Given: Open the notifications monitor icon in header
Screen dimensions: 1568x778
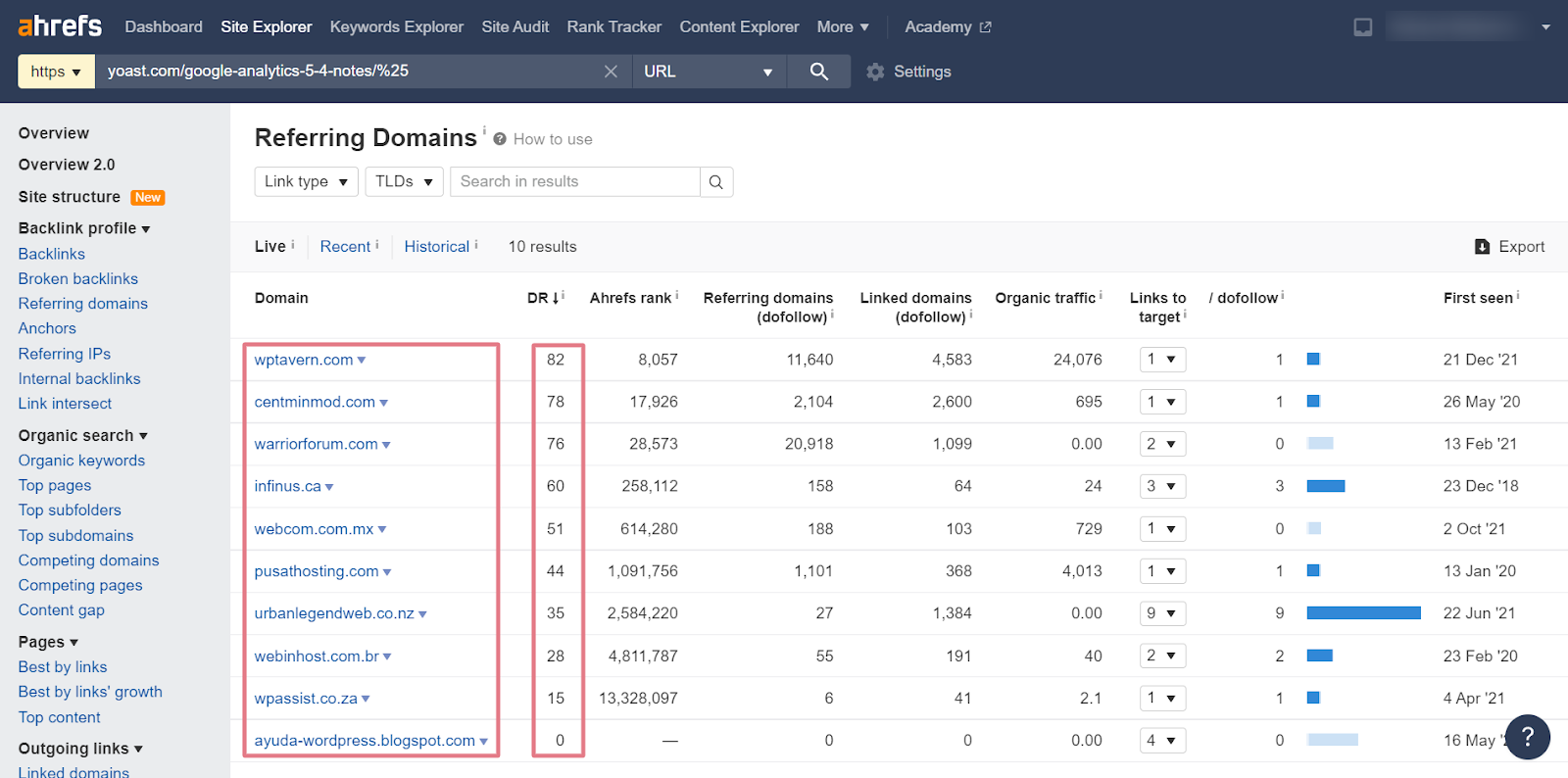Looking at the screenshot, I should pyautogui.click(x=1363, y=27).
